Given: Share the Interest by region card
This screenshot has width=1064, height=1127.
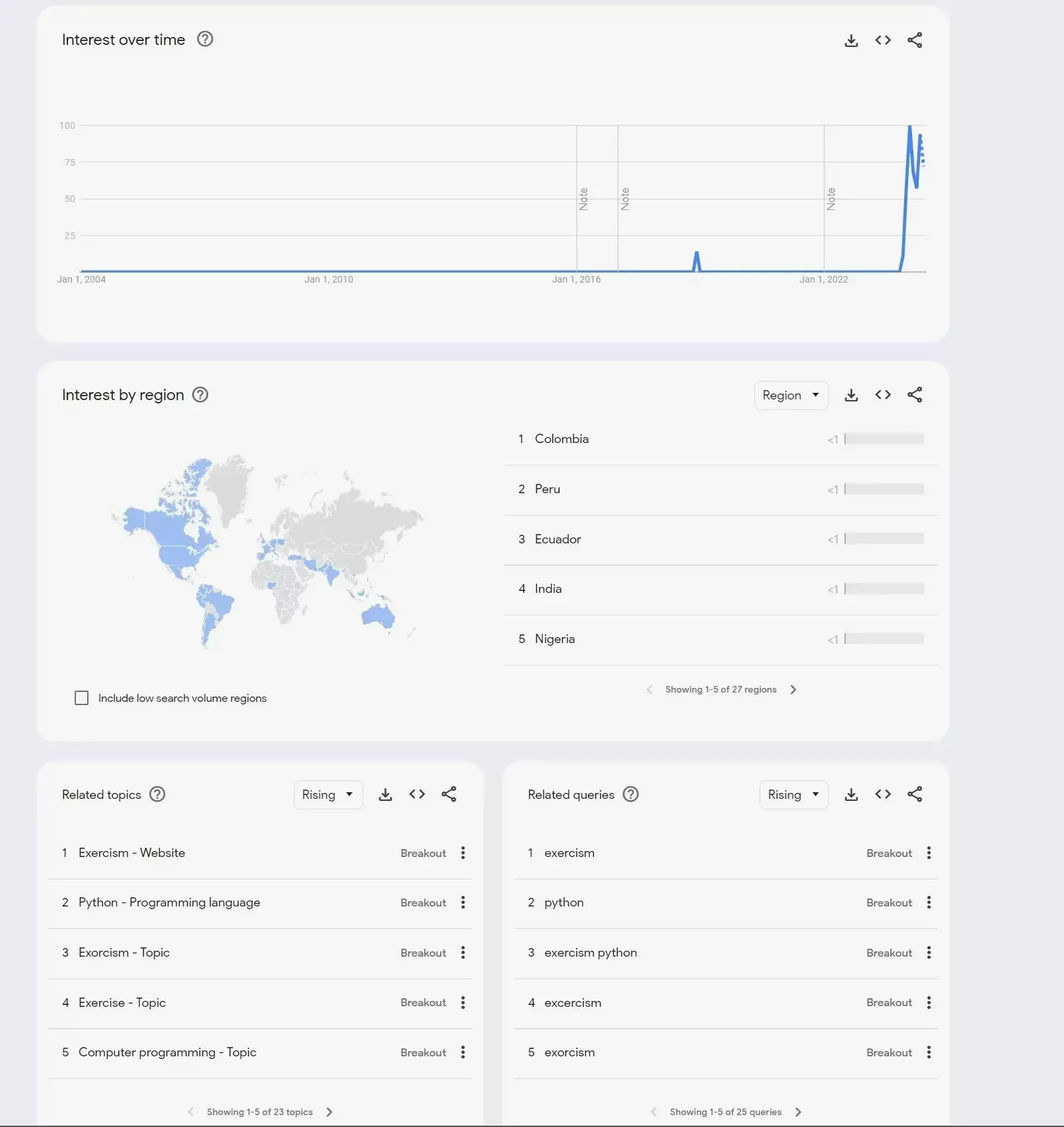Looking at the screenshot, I should (915, 395).
